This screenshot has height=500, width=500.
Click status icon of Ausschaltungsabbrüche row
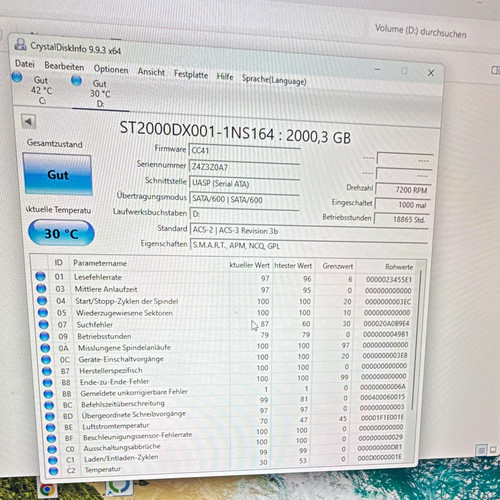point(52,449)
